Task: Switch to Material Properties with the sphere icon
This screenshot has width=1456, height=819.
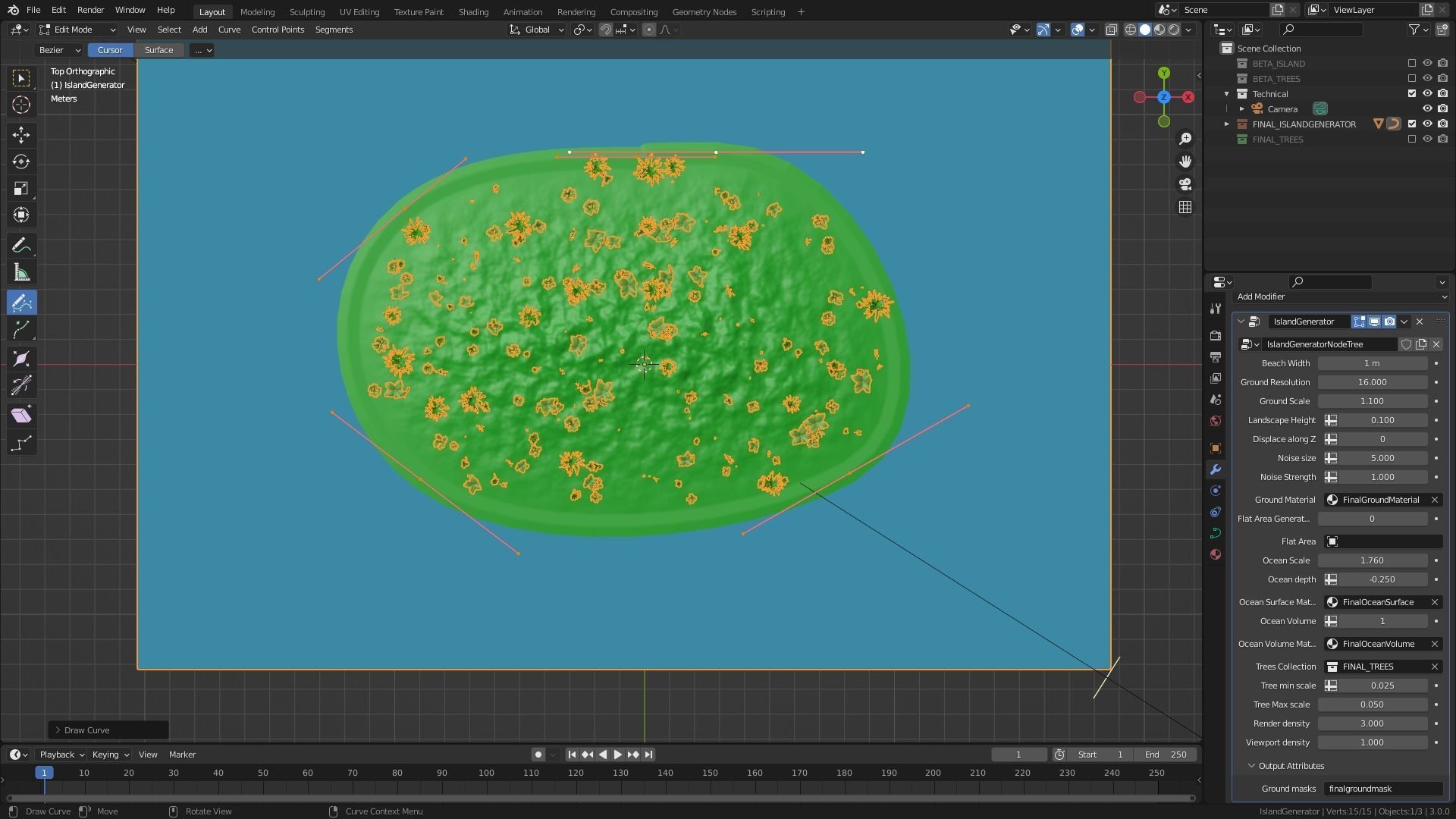Action: (x=1216, y=554)
